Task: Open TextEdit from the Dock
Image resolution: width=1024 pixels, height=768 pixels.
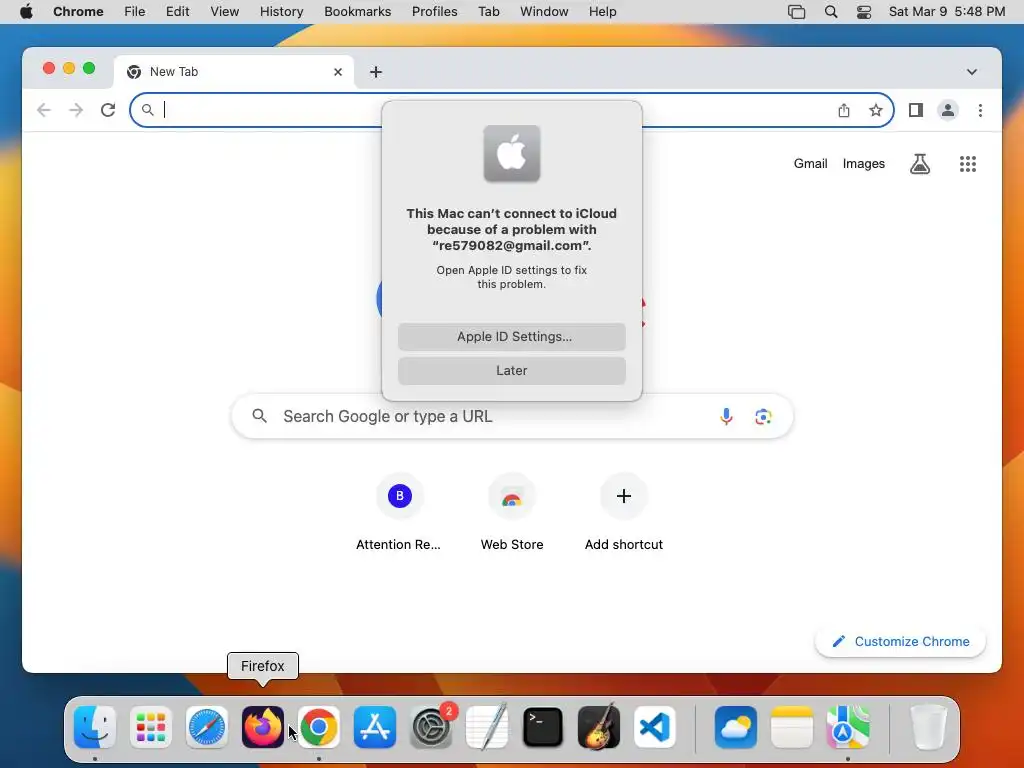Action: (x=487, y=727)
